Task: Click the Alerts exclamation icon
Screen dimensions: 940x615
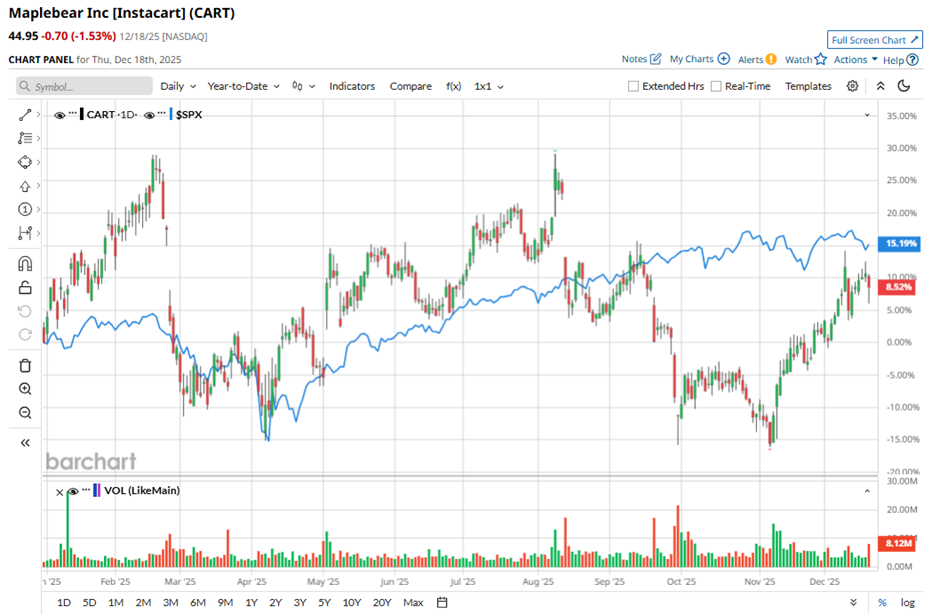Action: click(x=771, y=59)
